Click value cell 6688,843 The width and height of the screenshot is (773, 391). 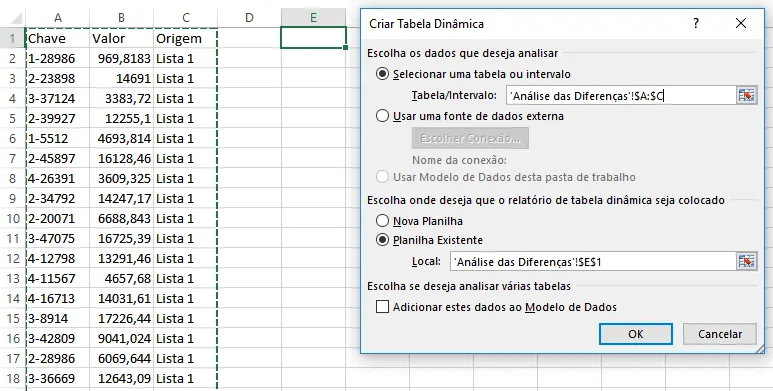[121, 218]
